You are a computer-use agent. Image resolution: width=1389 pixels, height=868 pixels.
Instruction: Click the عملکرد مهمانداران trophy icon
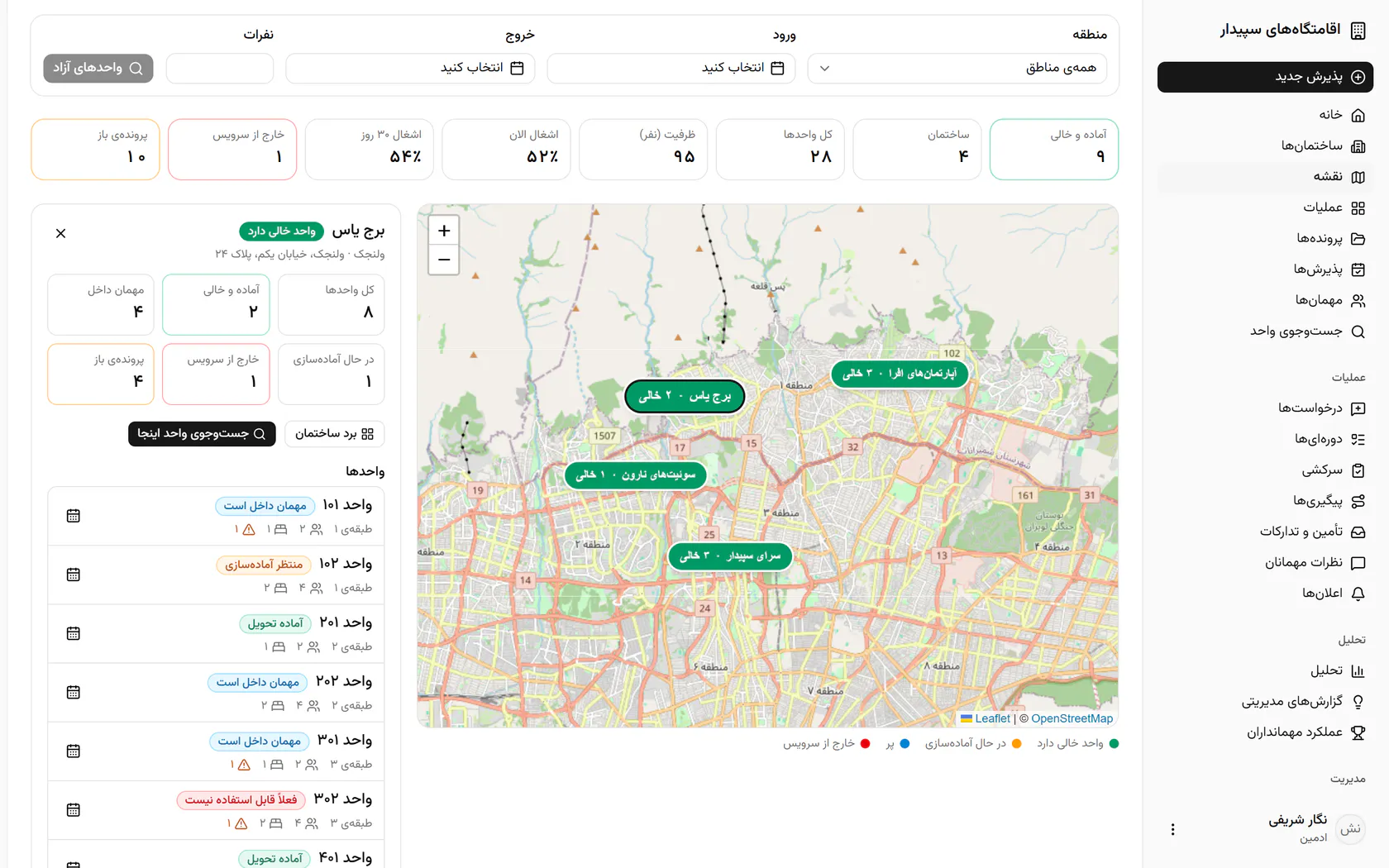[x=1358, y=732]
